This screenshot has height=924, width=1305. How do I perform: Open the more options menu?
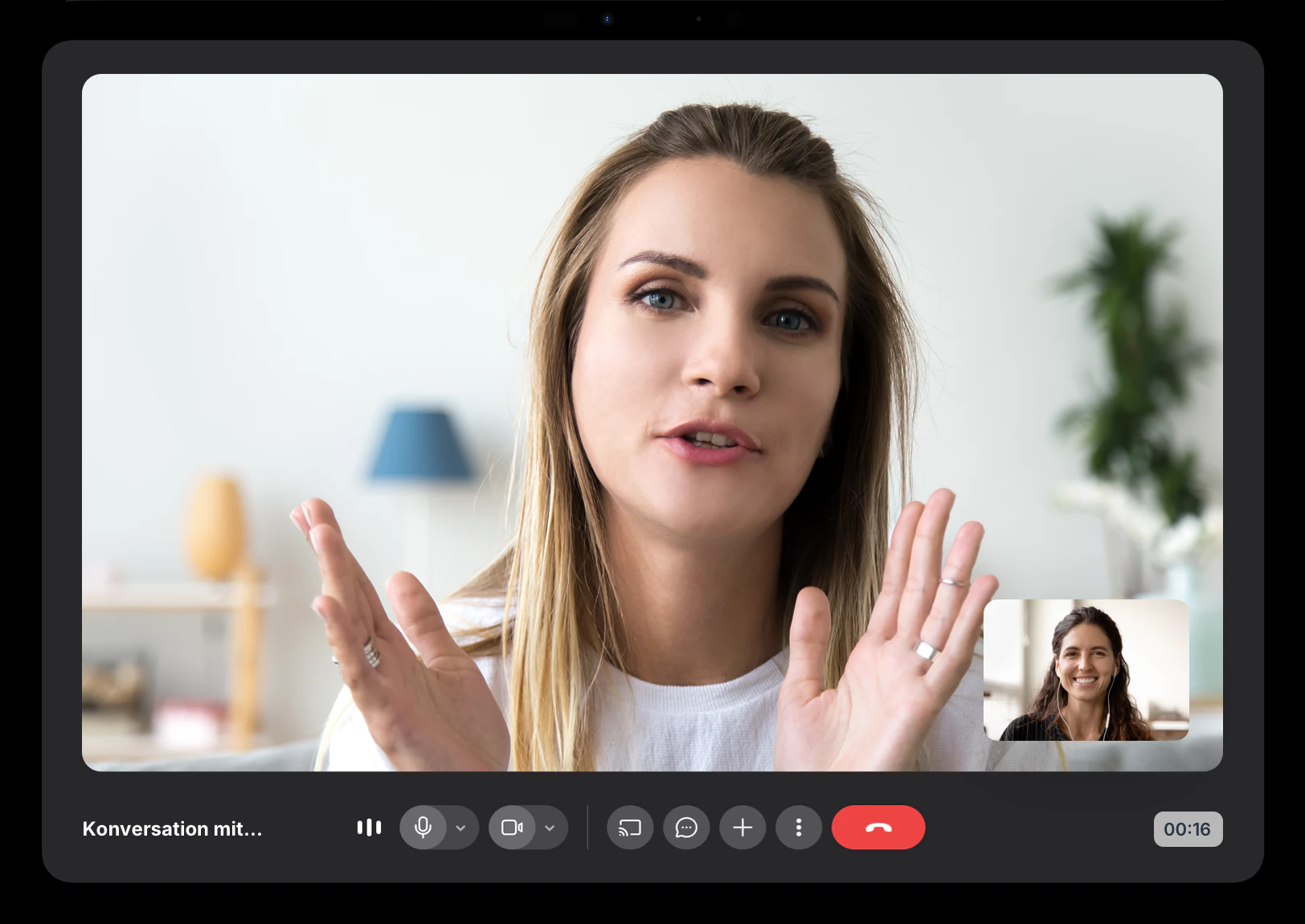point(799,828)
